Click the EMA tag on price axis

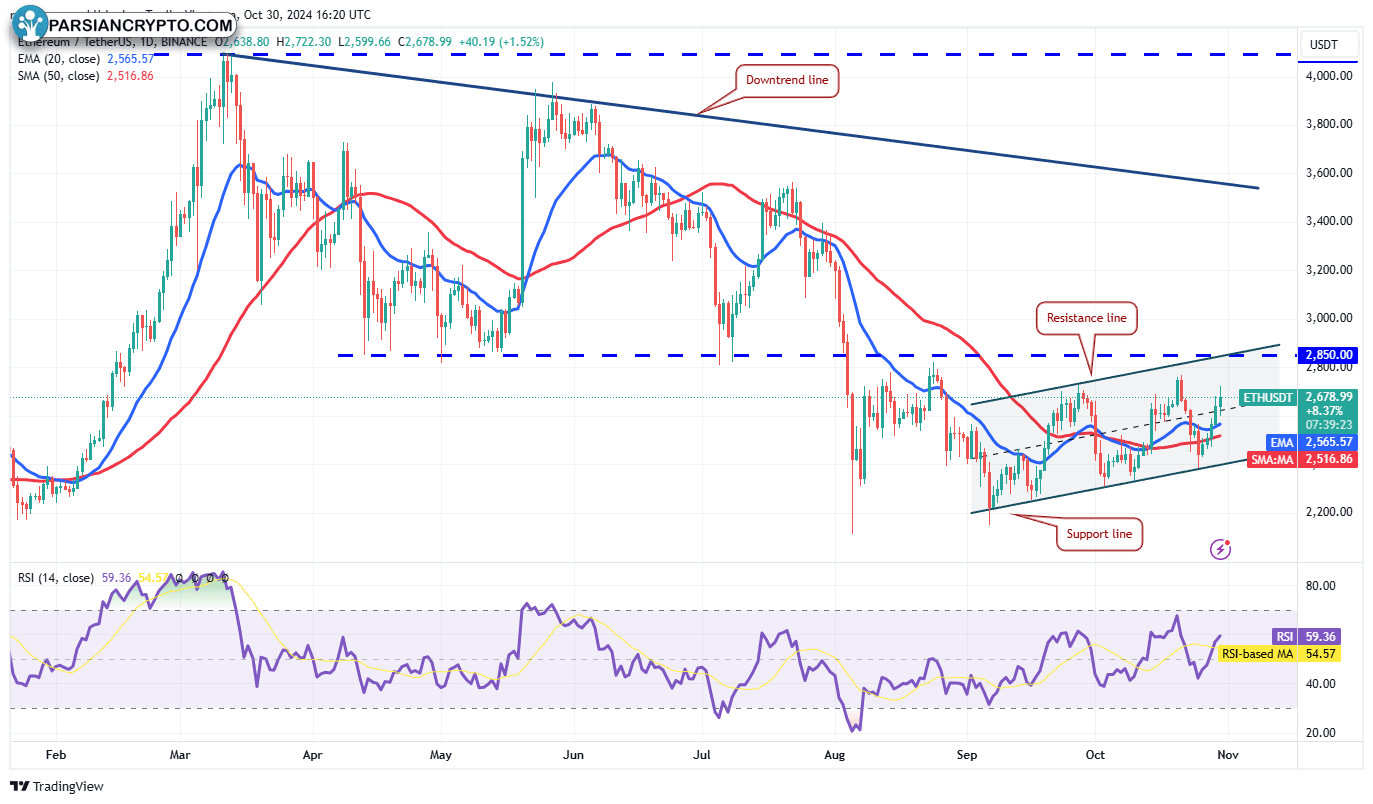(x=1281, y=441)
